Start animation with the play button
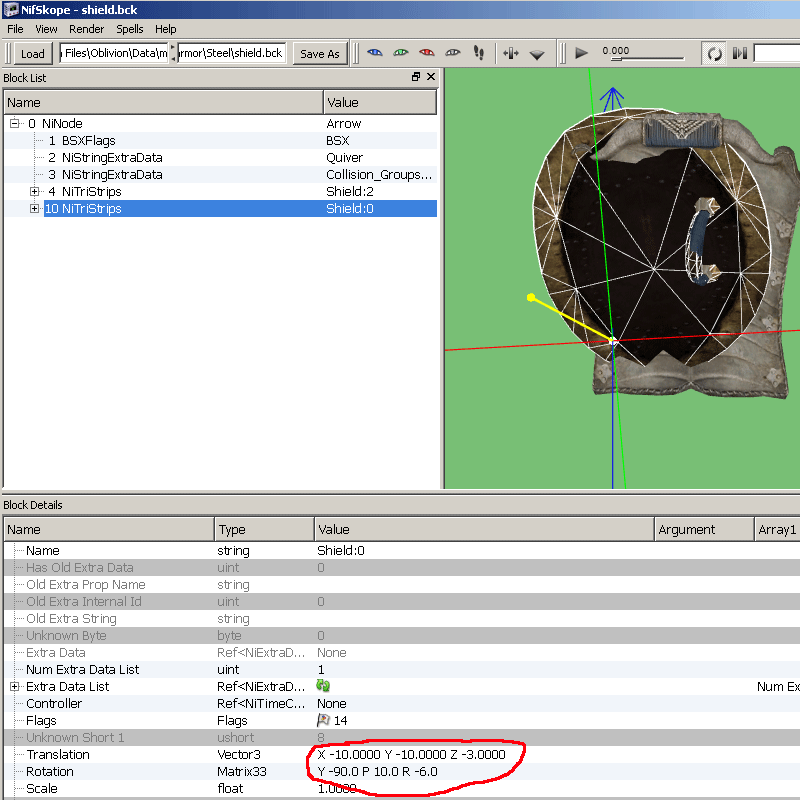800x800 pixels. [581, 53]
